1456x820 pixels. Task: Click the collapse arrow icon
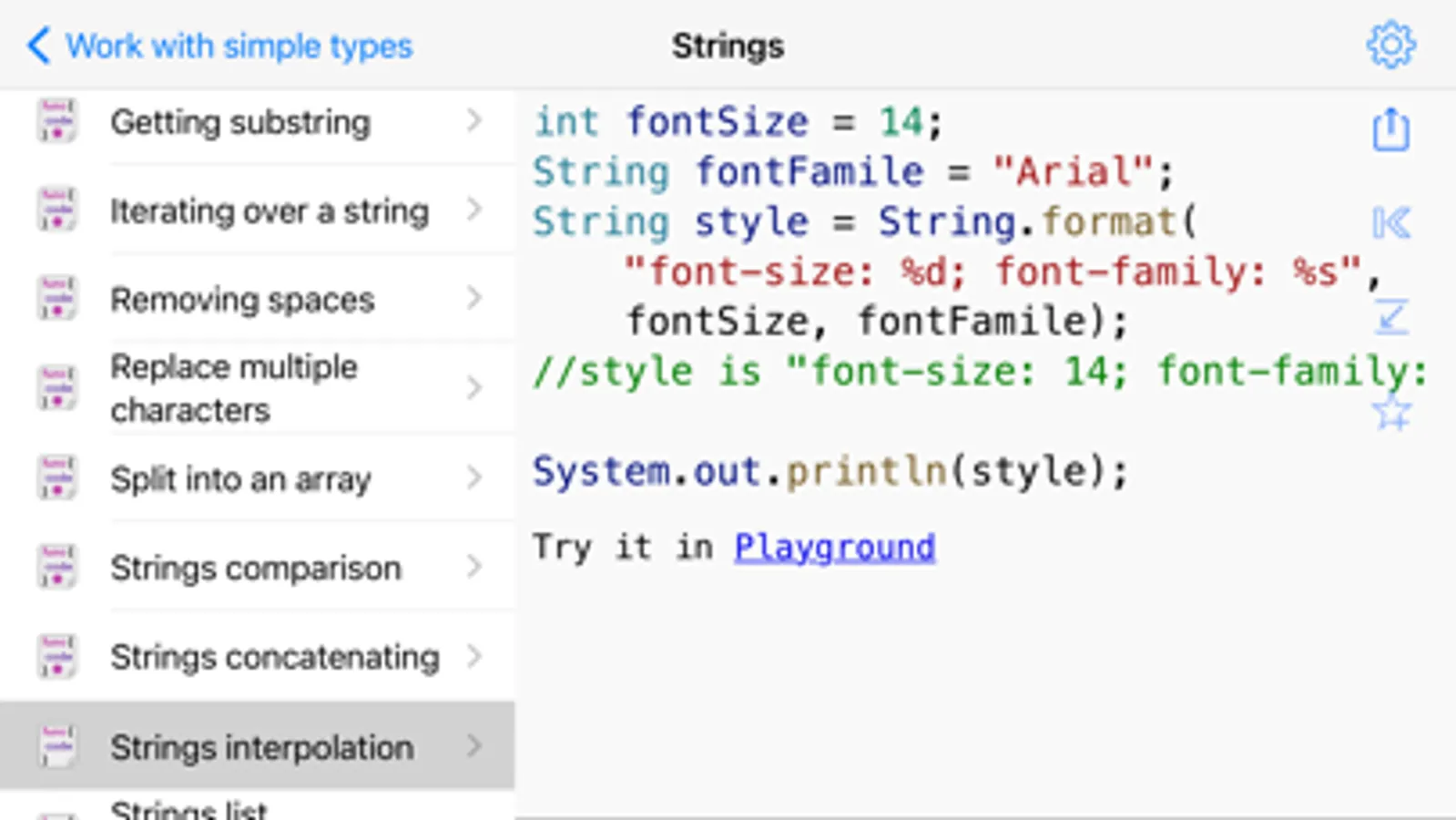pos(1390,317)
